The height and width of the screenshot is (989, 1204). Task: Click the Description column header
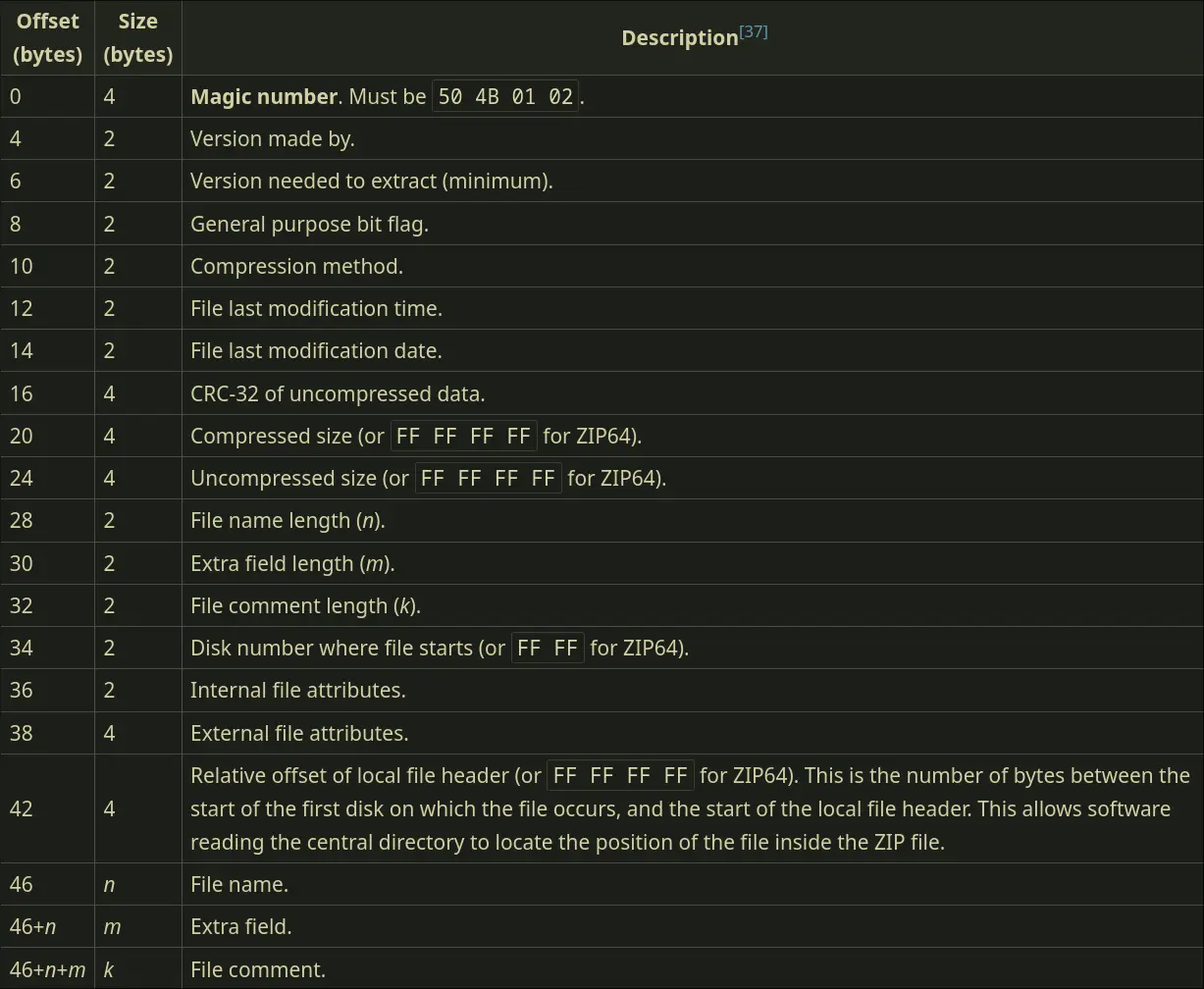pos(679,38)
